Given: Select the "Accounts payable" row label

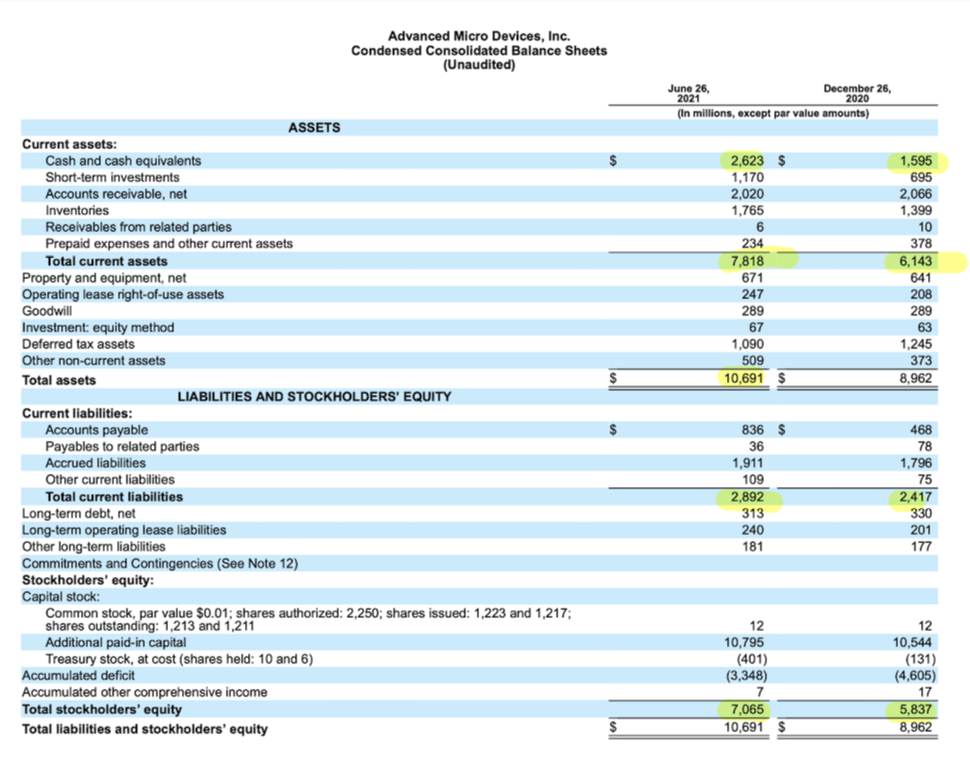Looking at the screenshot, I should [97, 430].
